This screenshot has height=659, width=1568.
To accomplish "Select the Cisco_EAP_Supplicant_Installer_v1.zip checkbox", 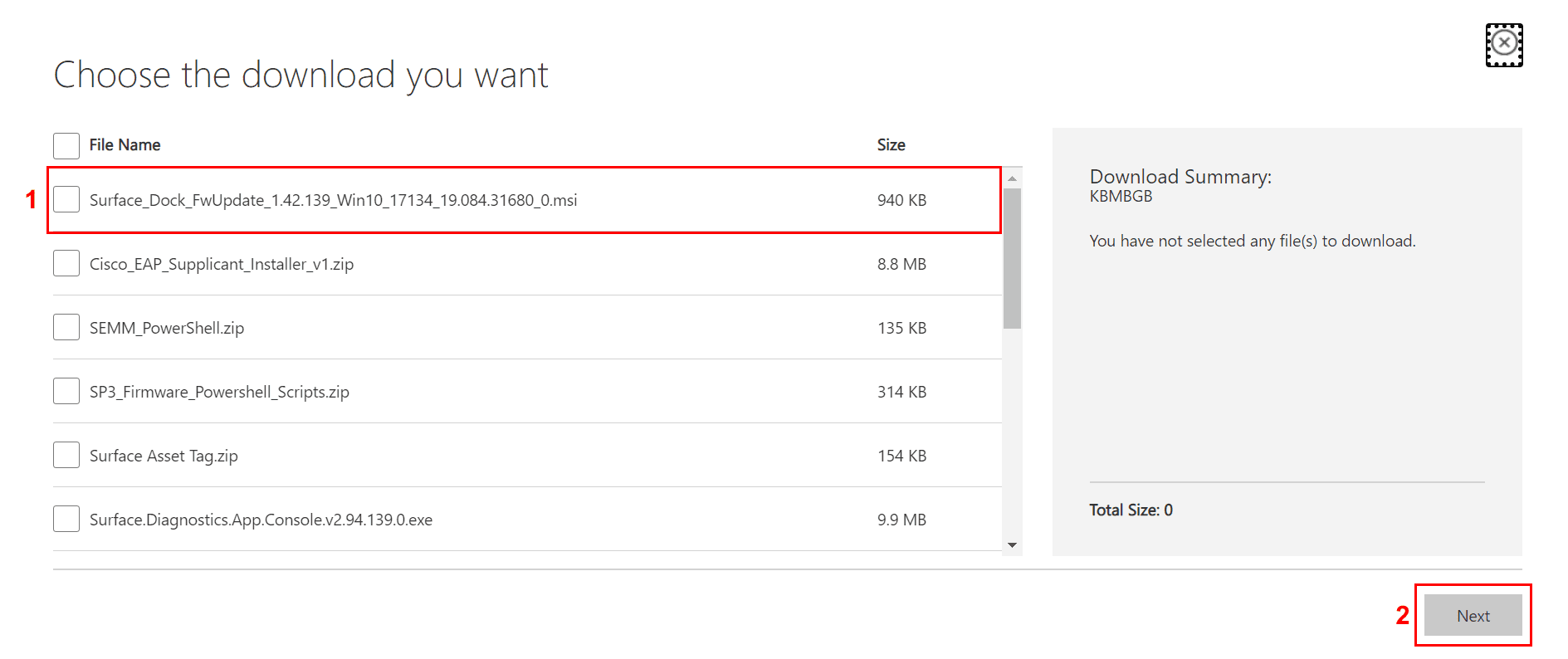I will (x=66, y=263).
